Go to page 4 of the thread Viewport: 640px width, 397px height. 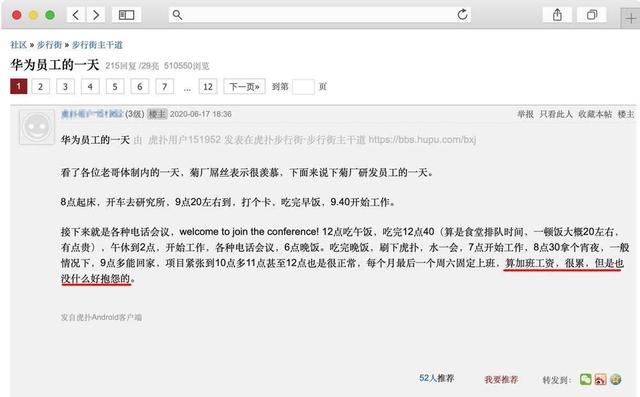[x=90, y=86]
